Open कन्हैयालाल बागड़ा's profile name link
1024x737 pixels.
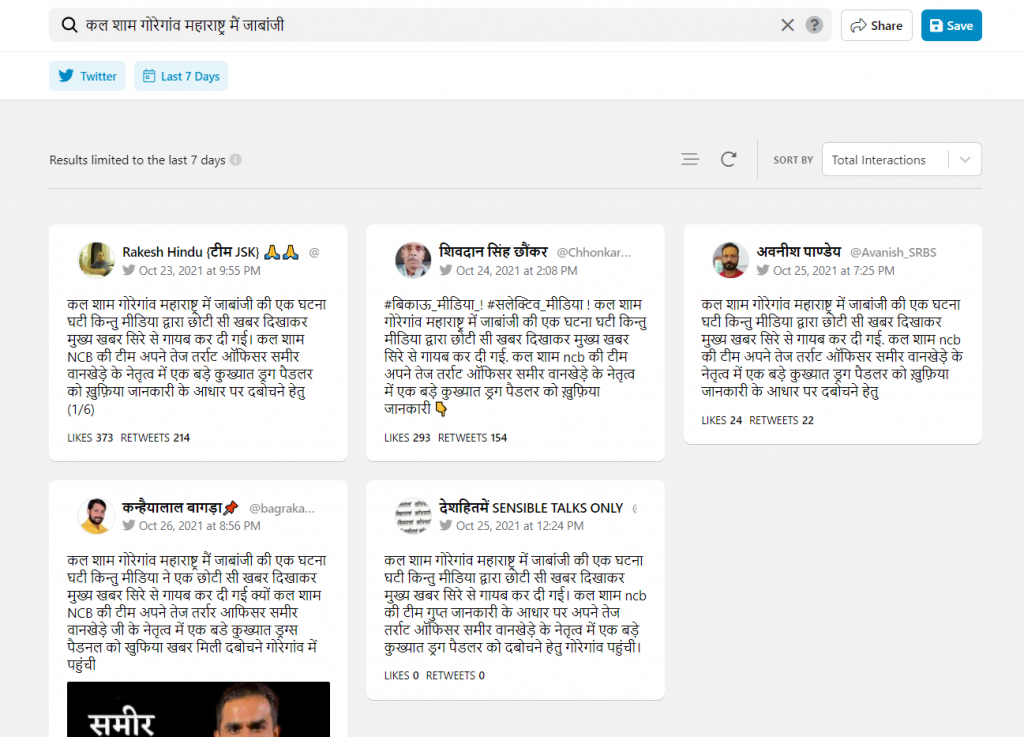[x=180, y=507]
